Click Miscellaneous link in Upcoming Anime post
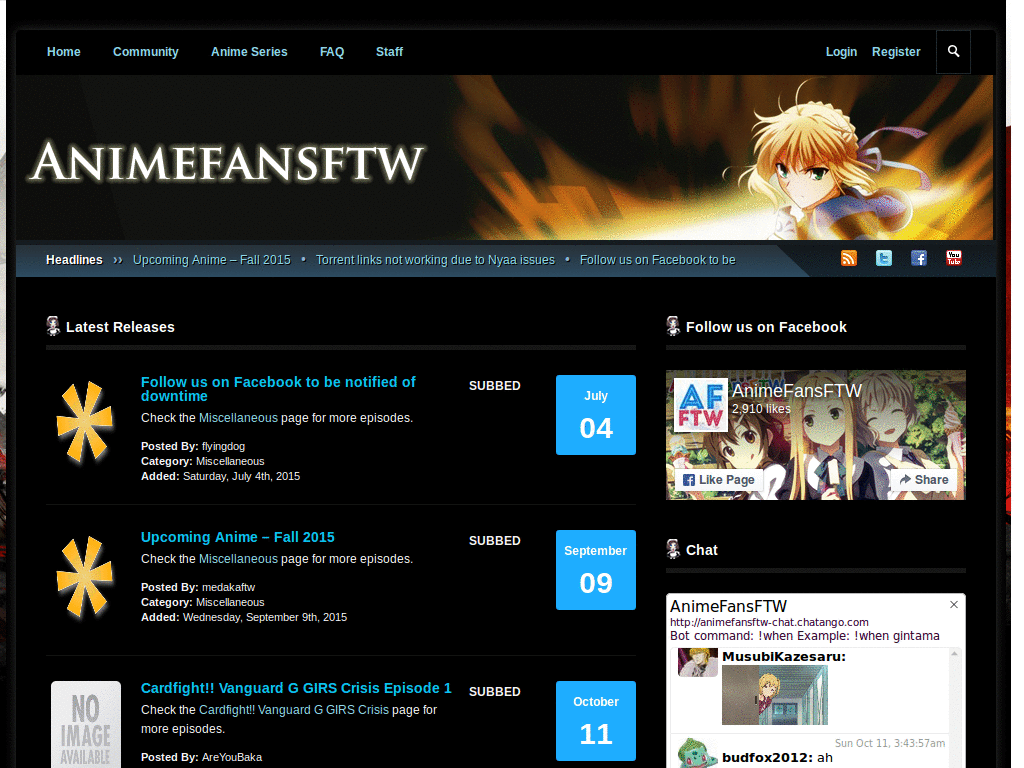 coord(238,559)
